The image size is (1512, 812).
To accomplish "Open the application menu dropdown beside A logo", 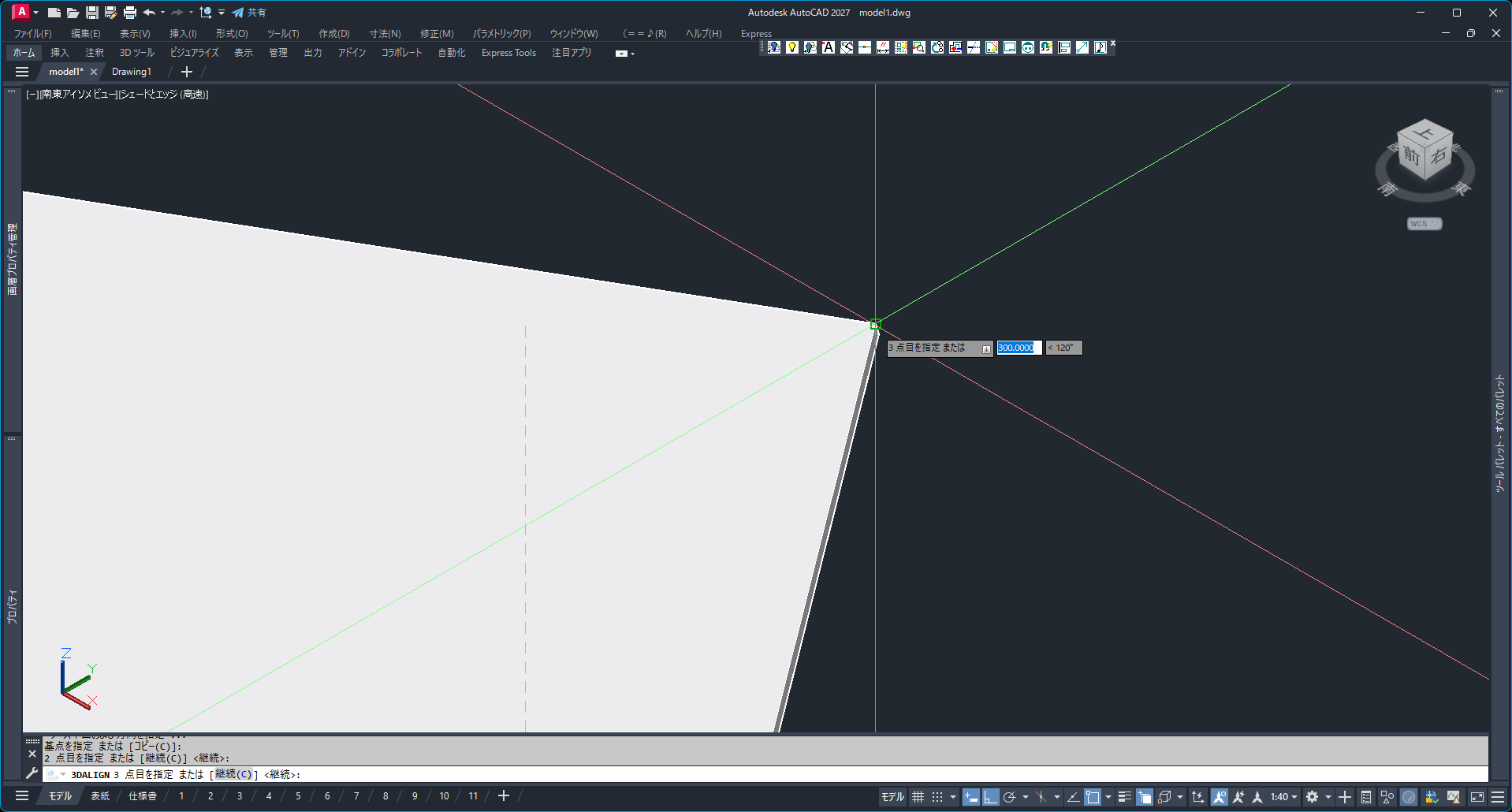I will [36, 13].
